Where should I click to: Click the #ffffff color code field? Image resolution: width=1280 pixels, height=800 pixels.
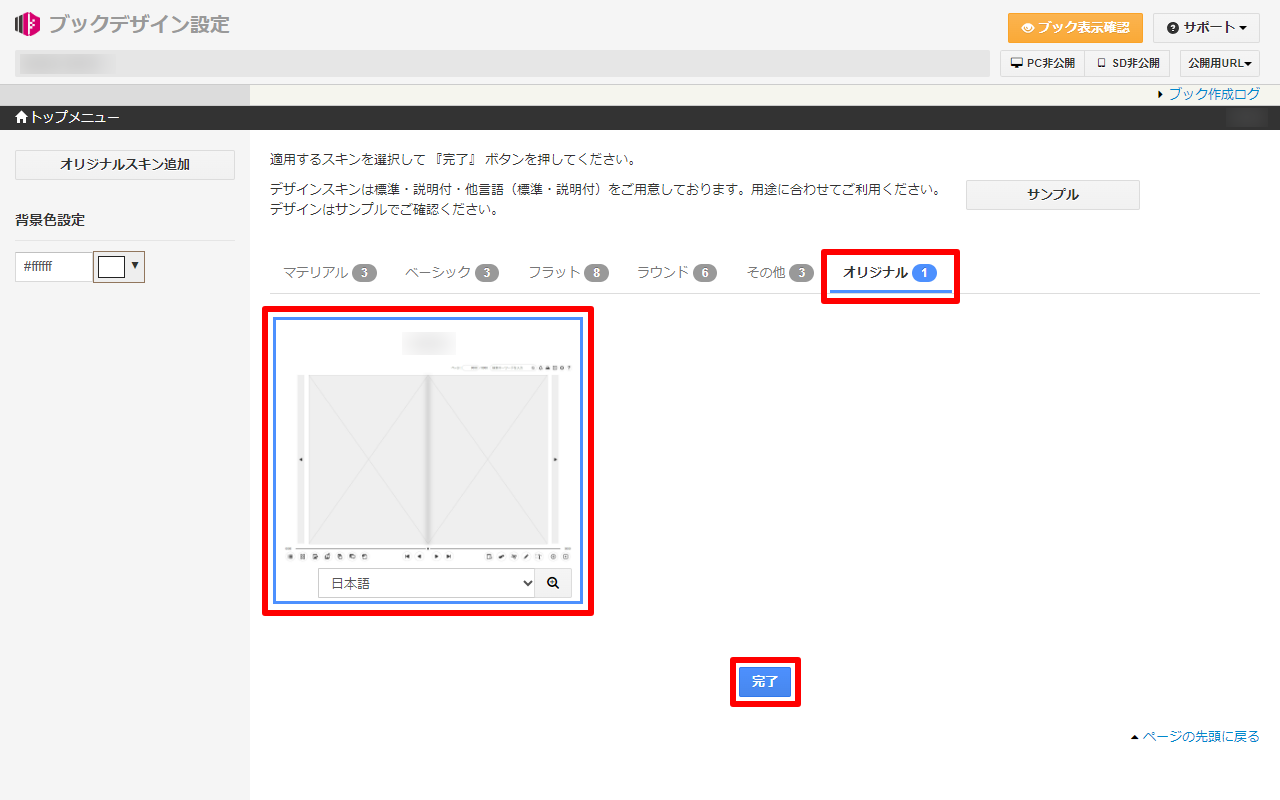tap(53, 267)
